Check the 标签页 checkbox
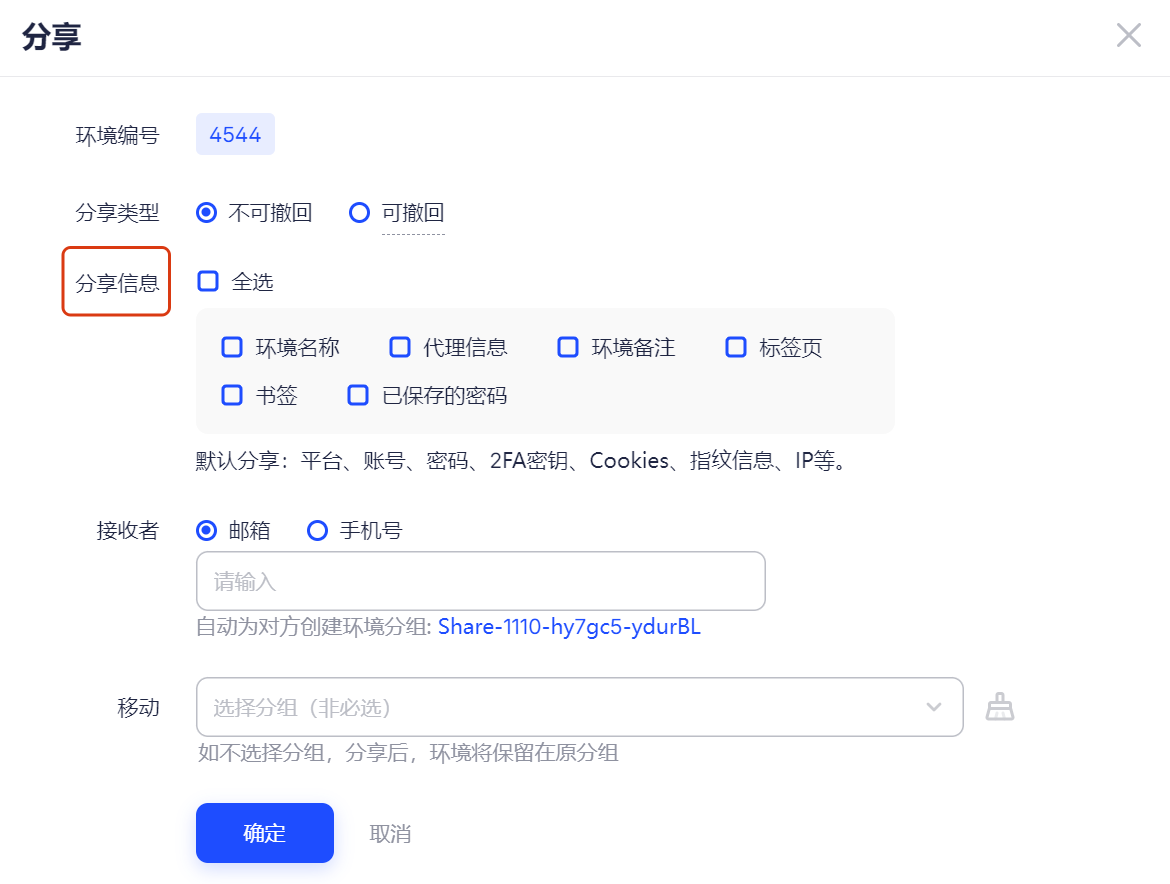Viewport: 1170px width, 884px height. [x=735, y=347]
